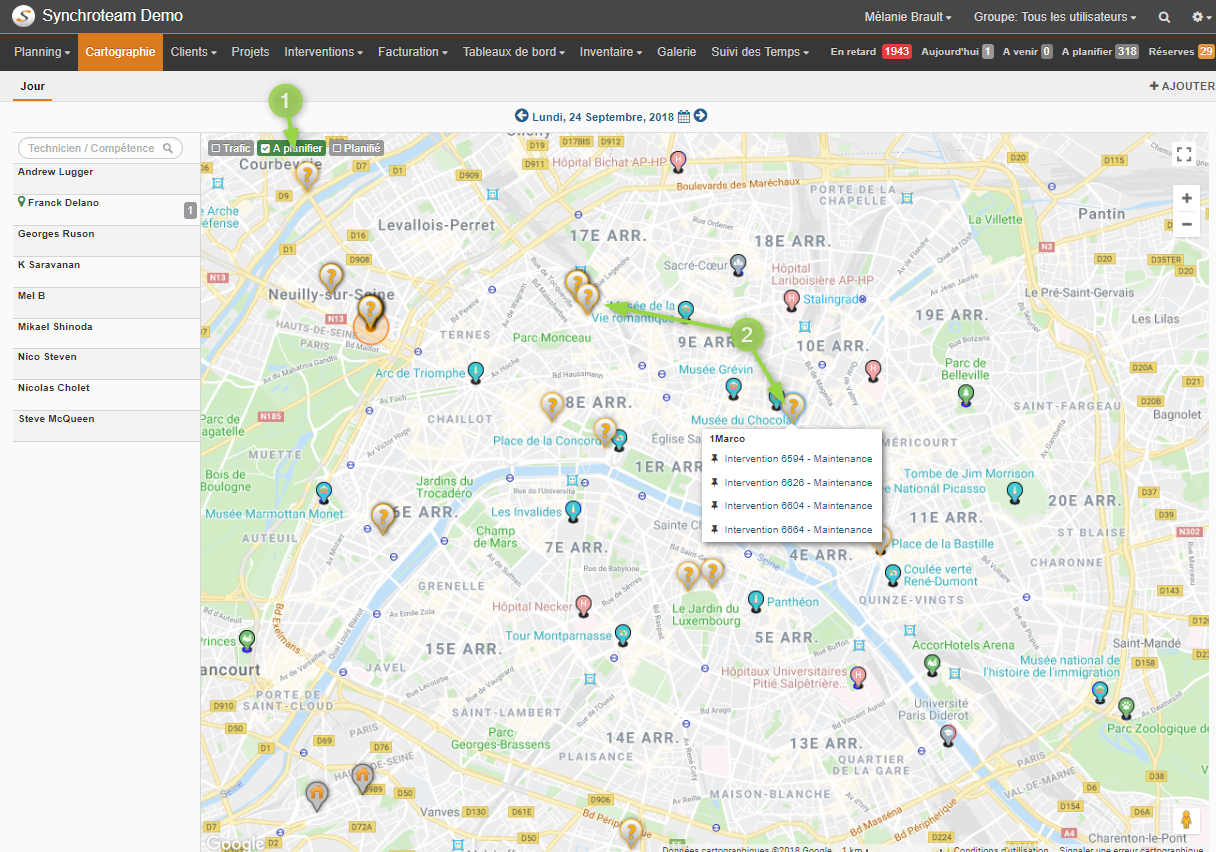1216x852 pixels.
Task: Open Intervention 6664 - Maintenance link
Action: click(x=798, y=530)
